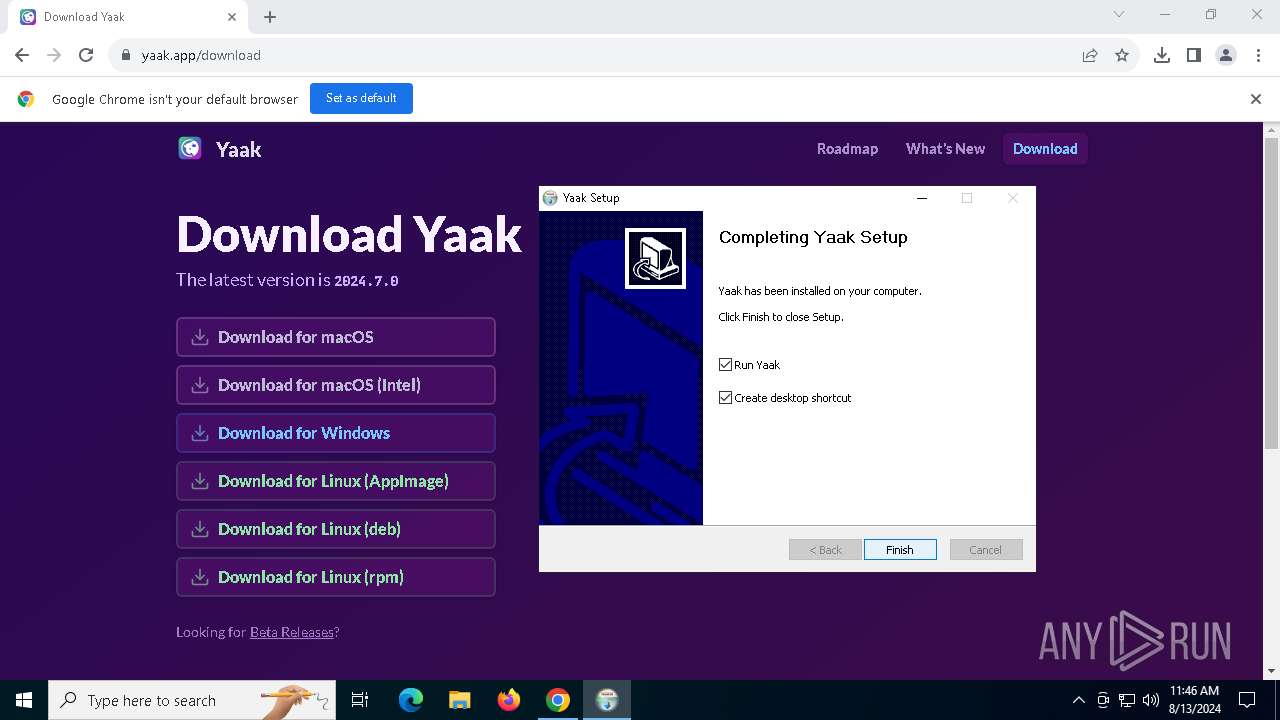Click the site security lock icon
1280x720 pixels.
126,55
